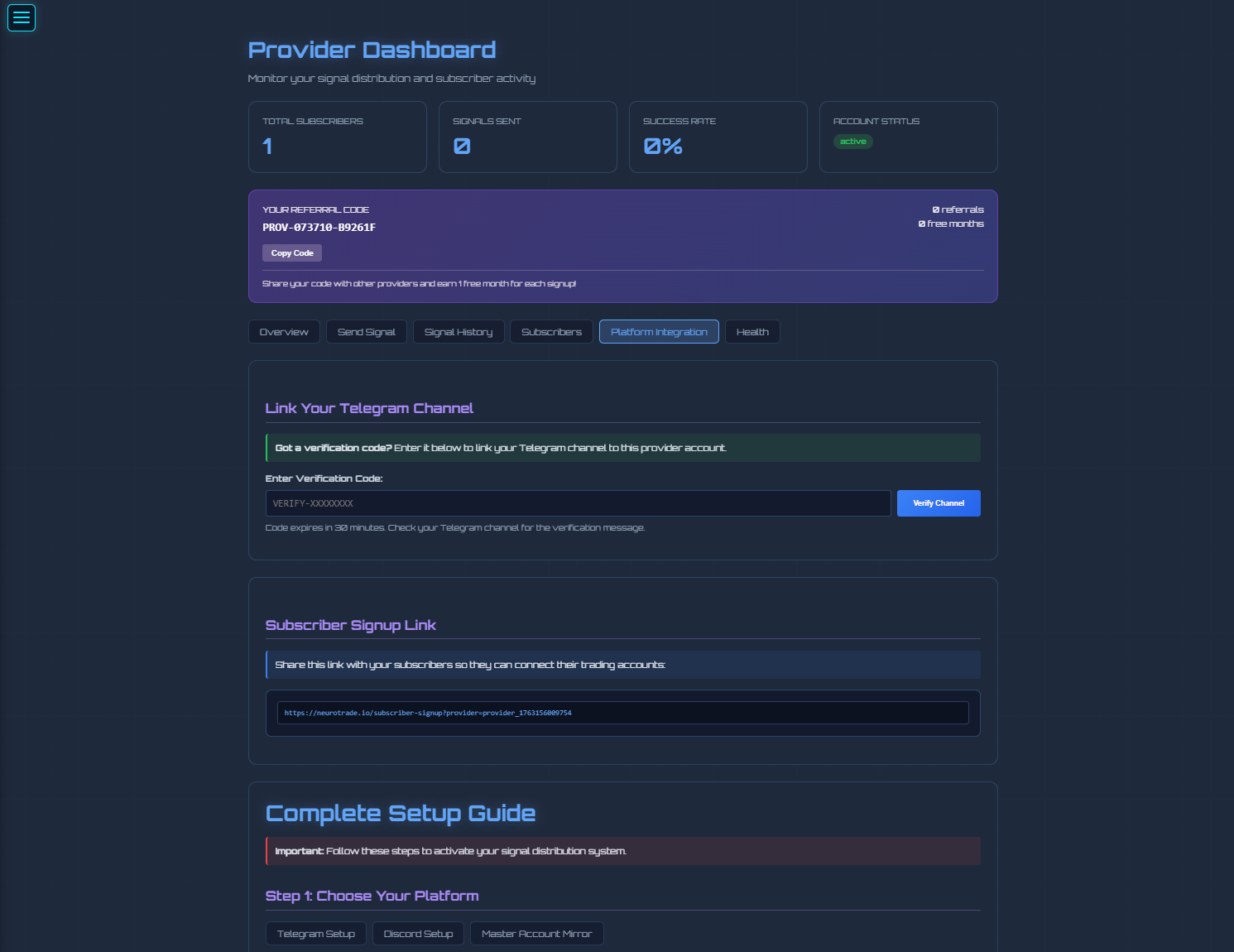View the Signal History tab
Screen dimensions: 1234x952
point(459,331)
